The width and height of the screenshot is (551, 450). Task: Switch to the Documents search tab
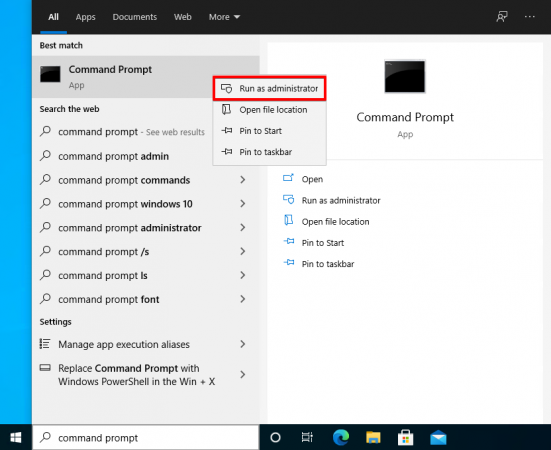[135, 17]
